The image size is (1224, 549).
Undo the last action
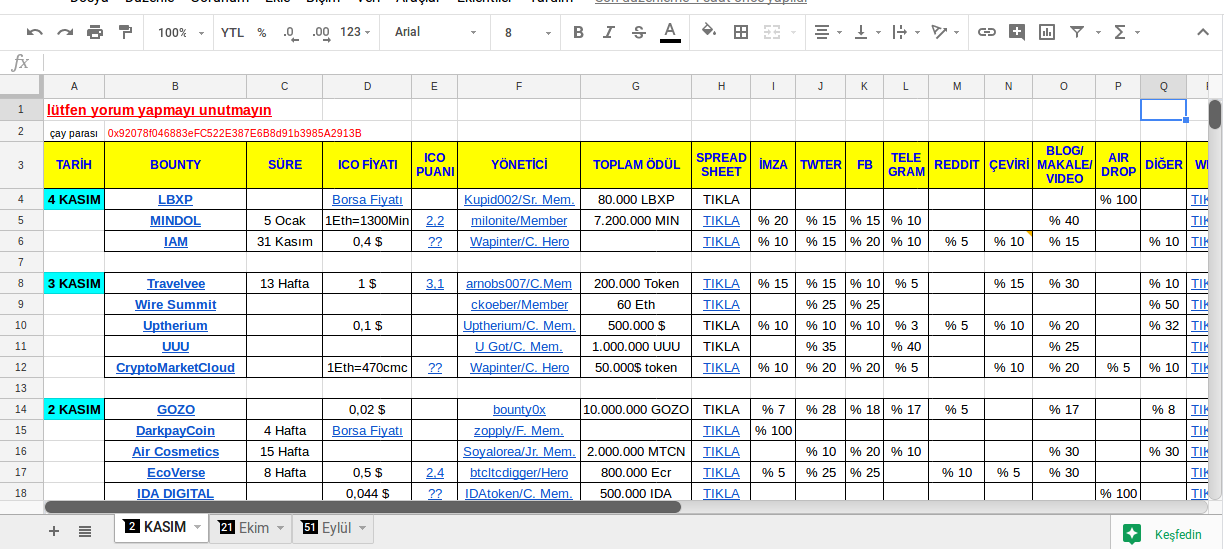pos(35,32)
